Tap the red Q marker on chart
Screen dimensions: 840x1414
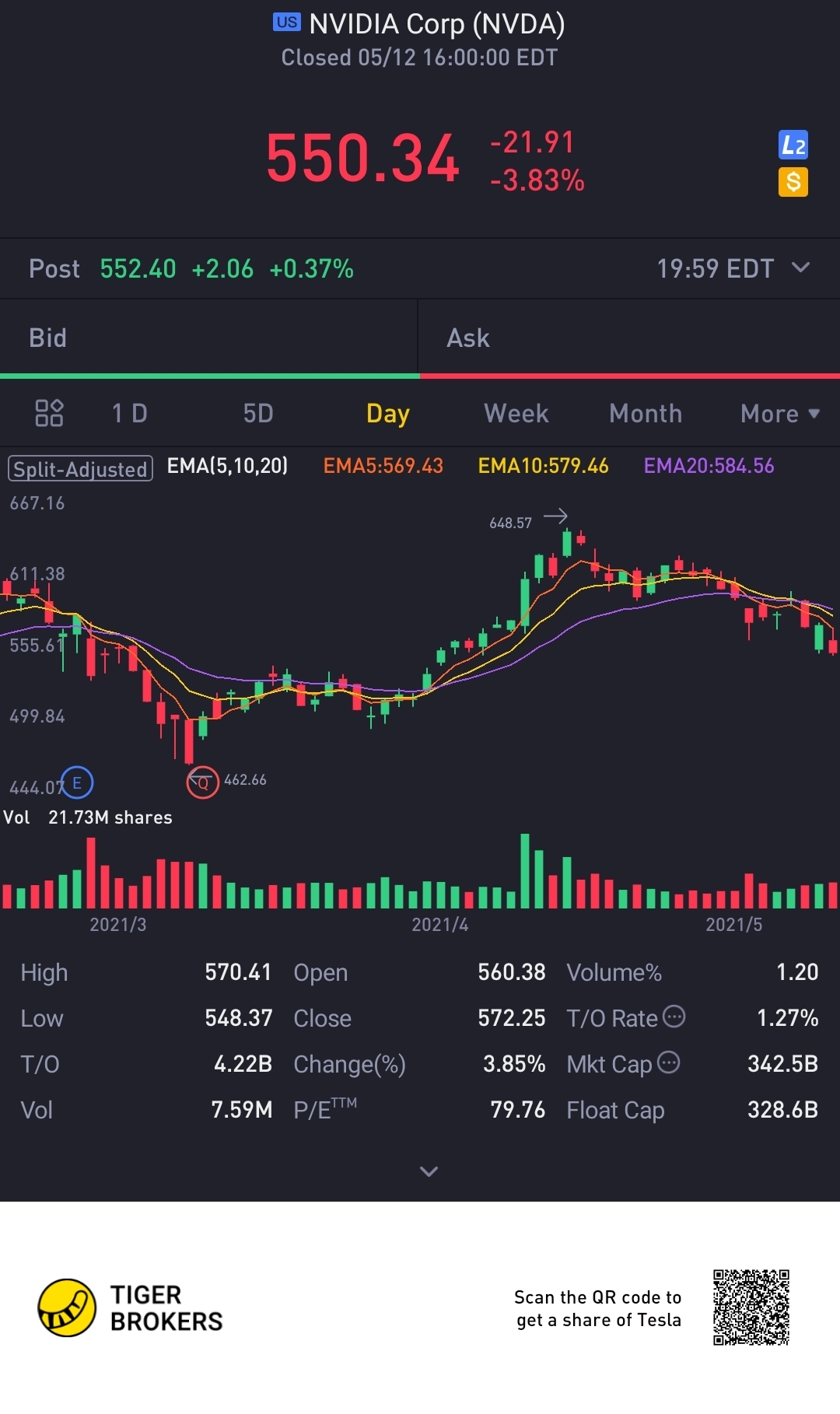(x=202, y=782)
